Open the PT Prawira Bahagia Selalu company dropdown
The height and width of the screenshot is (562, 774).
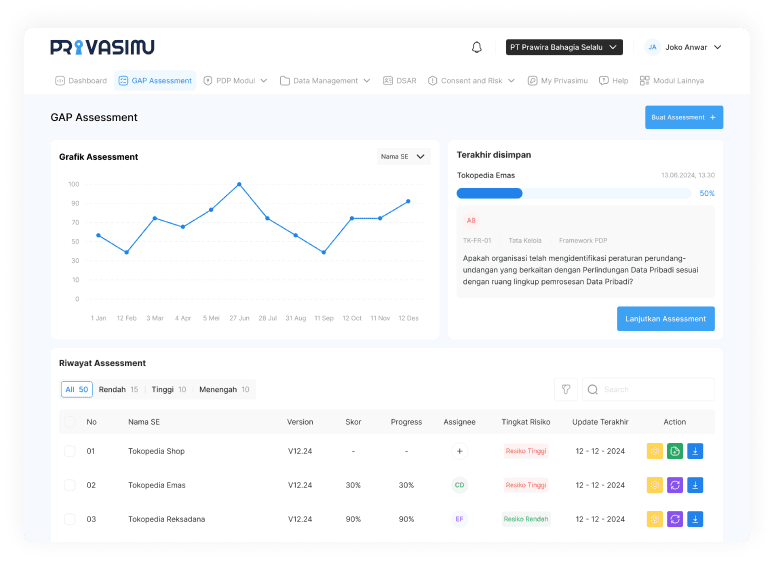[564, 47]
